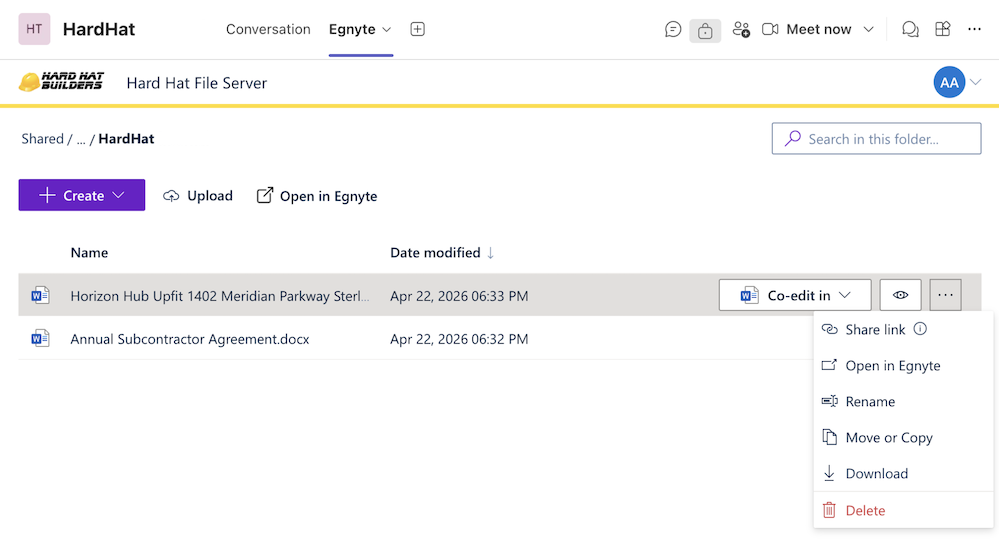
Task: Open the AA user avatar
Action: (949, 82)
